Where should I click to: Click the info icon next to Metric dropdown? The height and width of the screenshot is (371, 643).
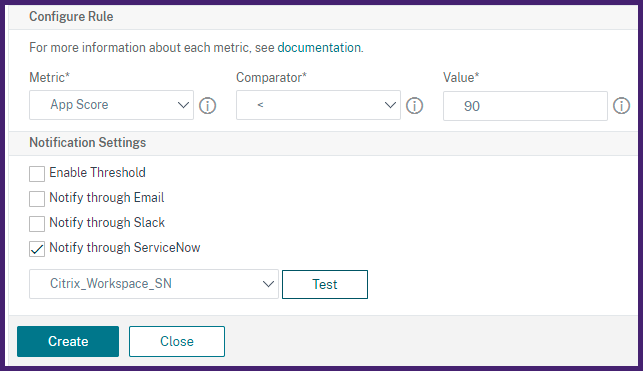tap(207, 106)
